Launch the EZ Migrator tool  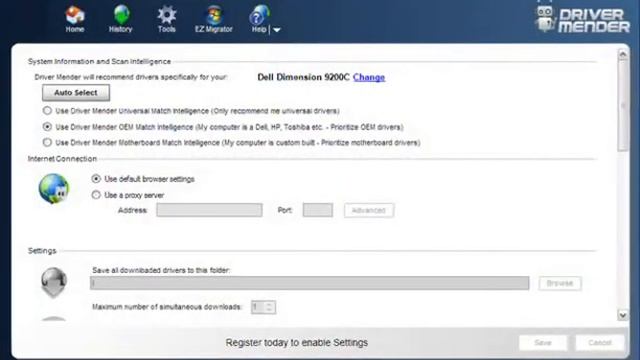[x=213, y=19]
